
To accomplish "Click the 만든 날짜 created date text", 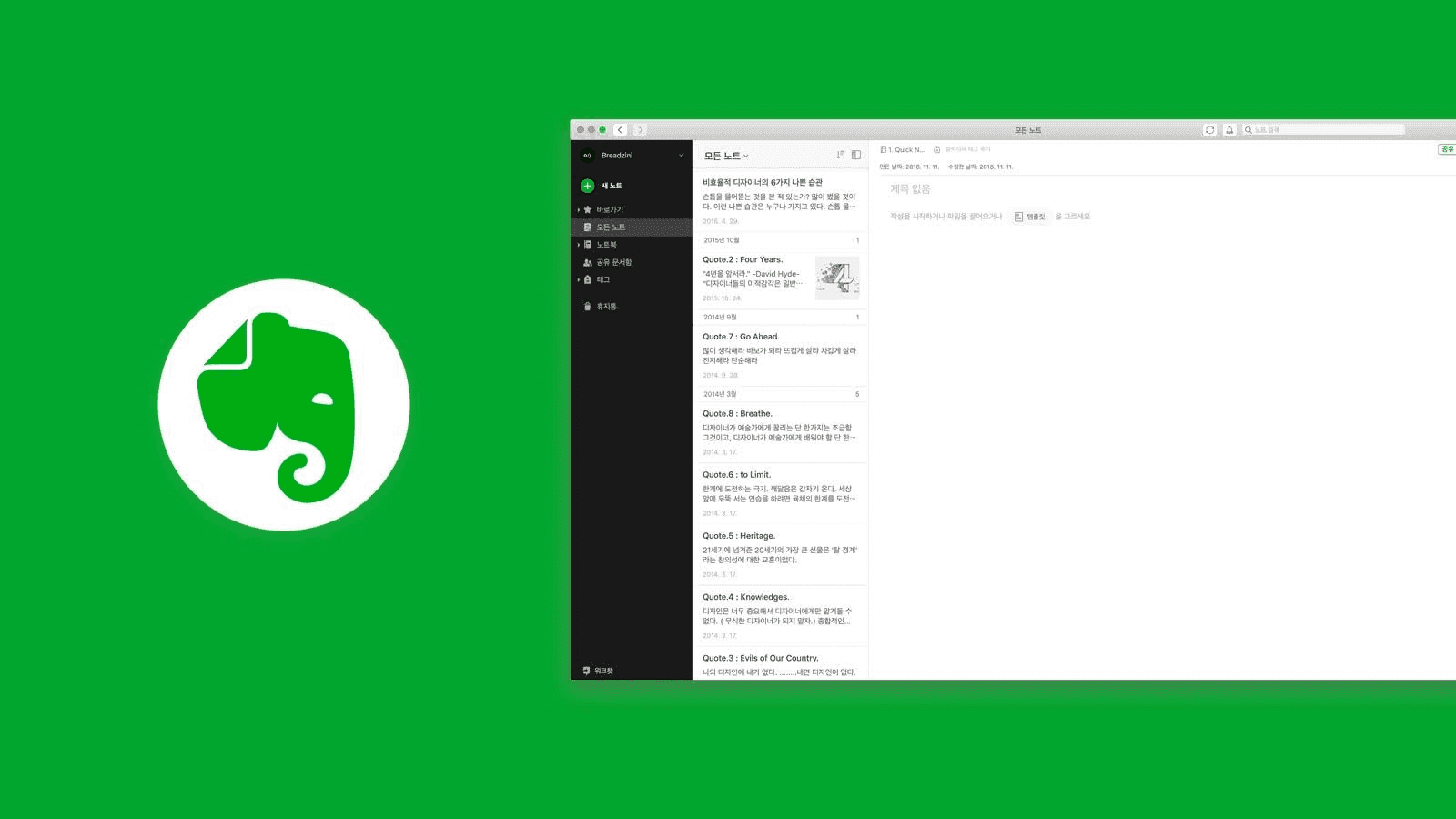I will [909, 167].
